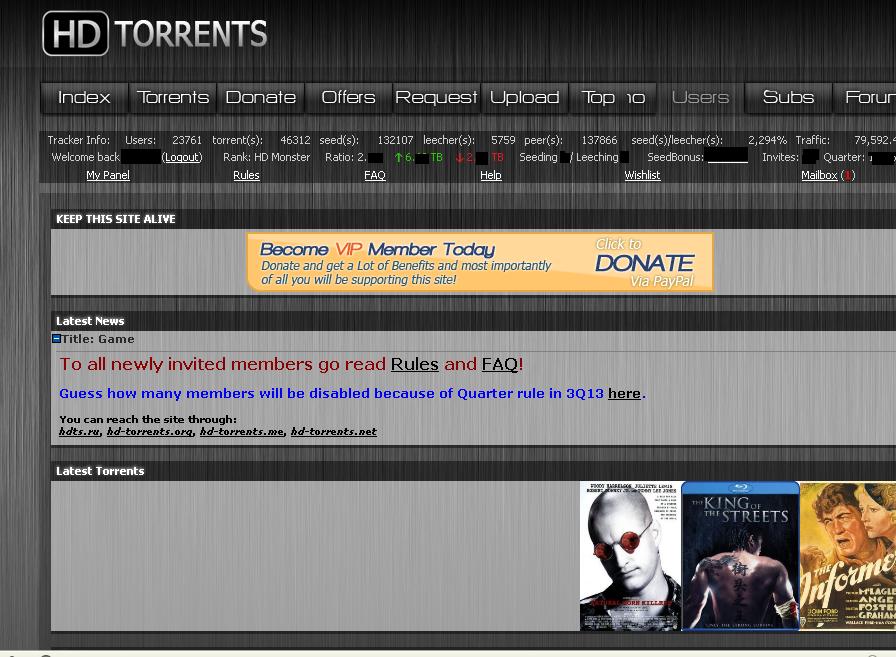Open the Subs menu tab
Viewport: 896px width, 657px height.
(x=789, y=97)
